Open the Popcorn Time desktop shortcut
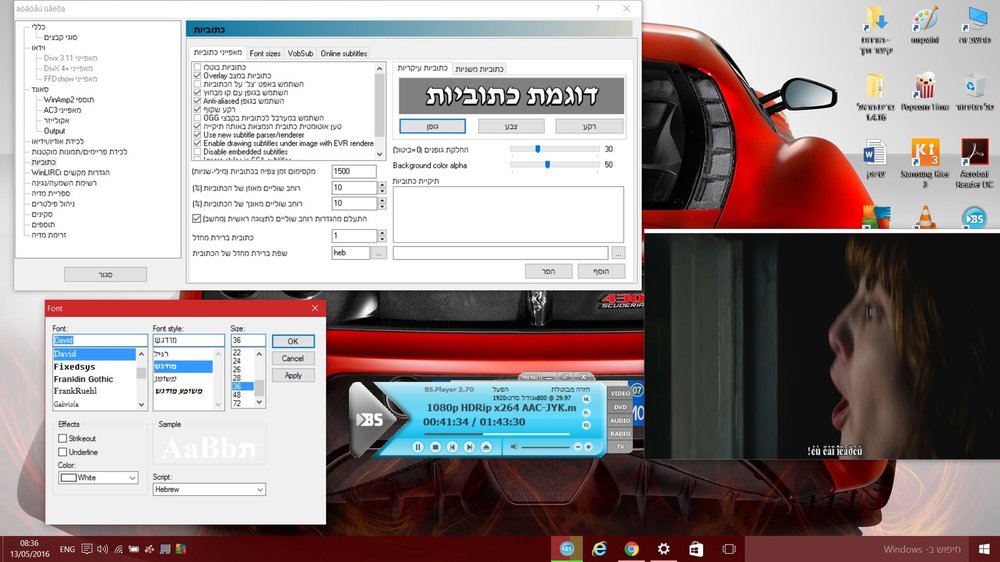The height and width of the screenshot is (562, 1000). [924, 91]
